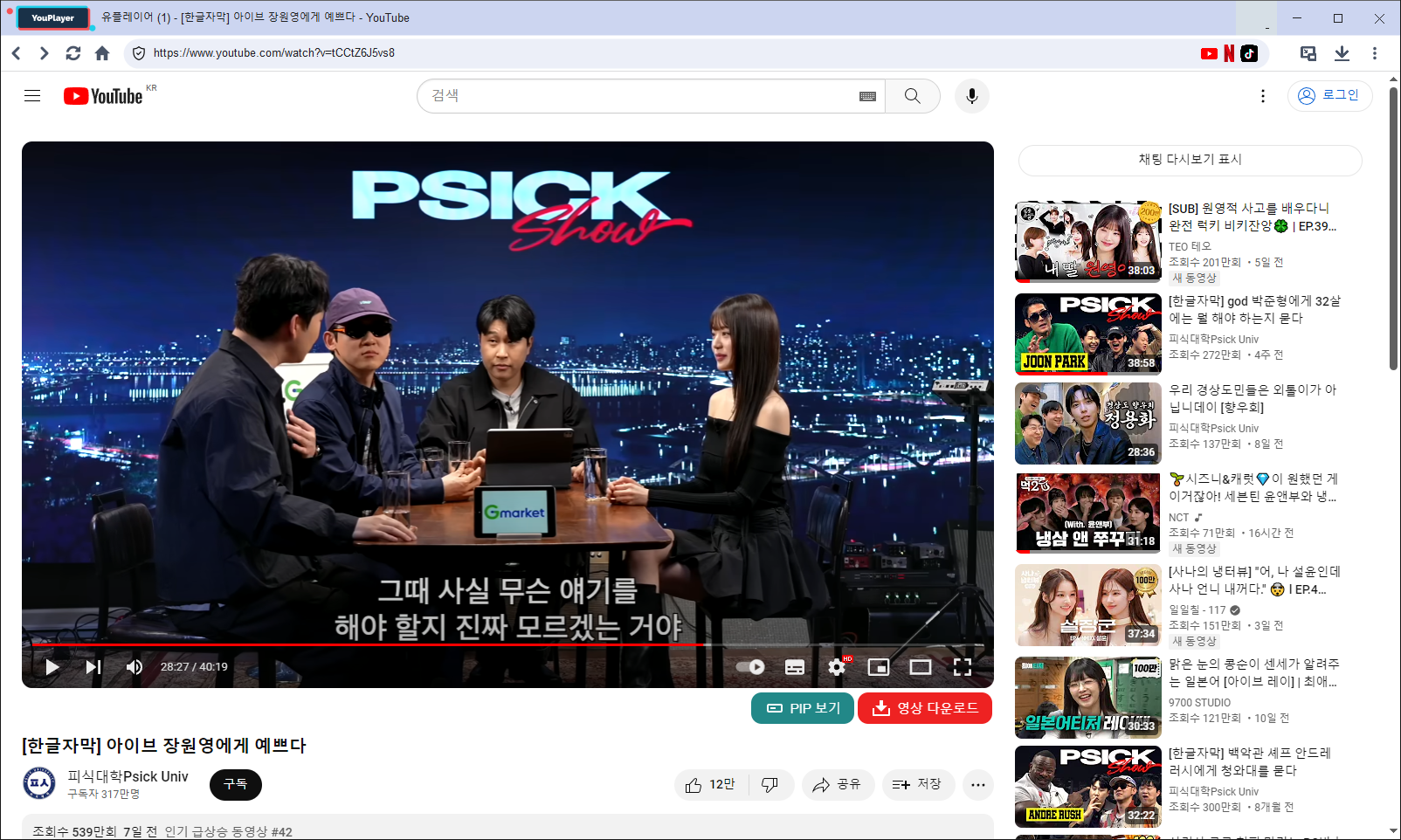Open YouTube settings three-dot menu near login
This screenshot has height=840, width=1401.
[1262, 96]
